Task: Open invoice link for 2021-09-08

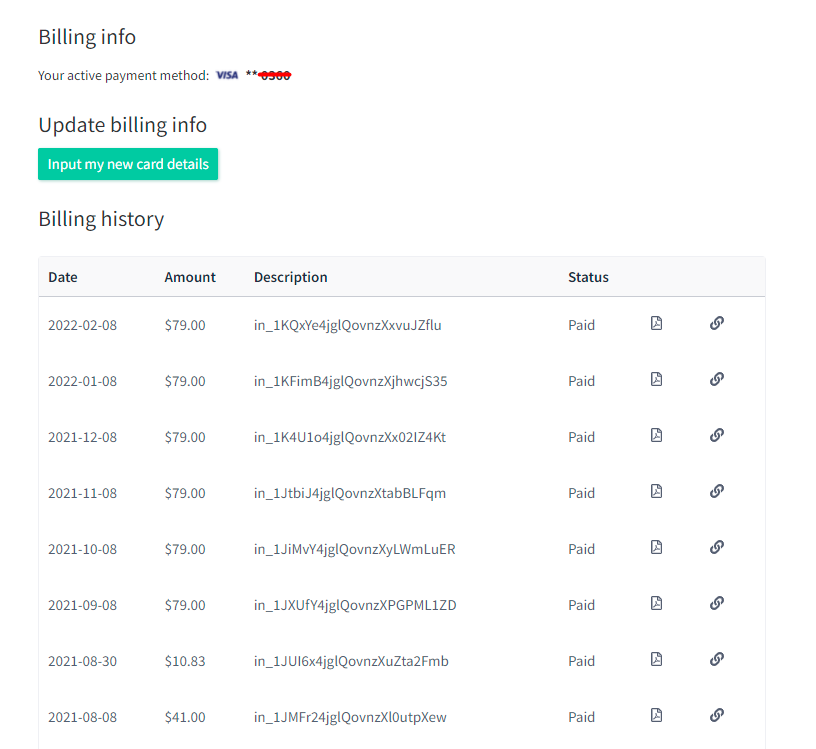Action: (717, 603)
